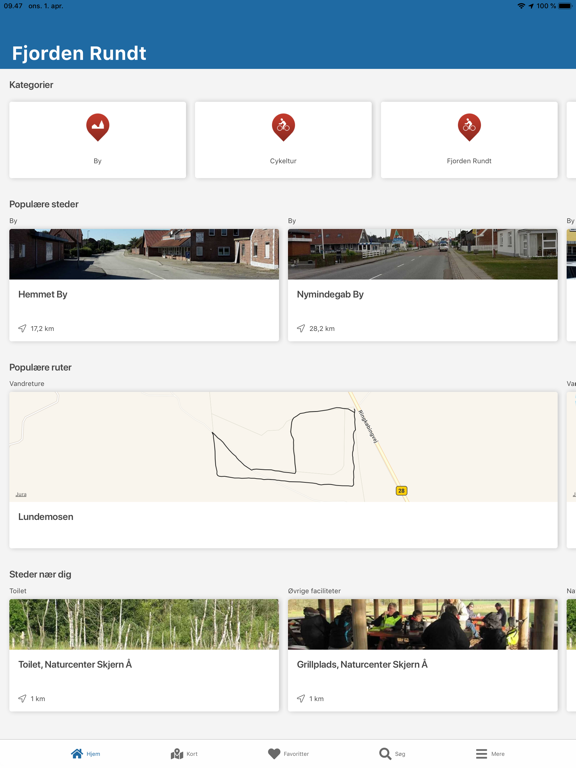576x768 pixels.
Task: Click the By label above Nymindegab By card
Action: [292, 221]
